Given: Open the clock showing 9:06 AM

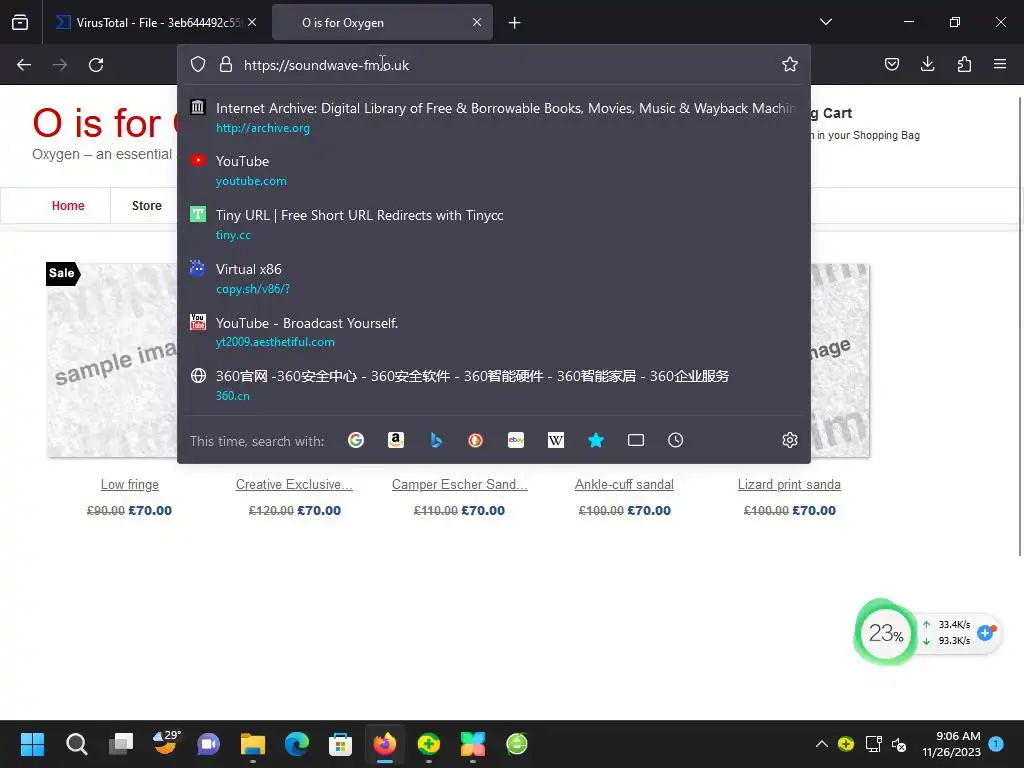Looking at the screenshot, I should coord(952,744).
